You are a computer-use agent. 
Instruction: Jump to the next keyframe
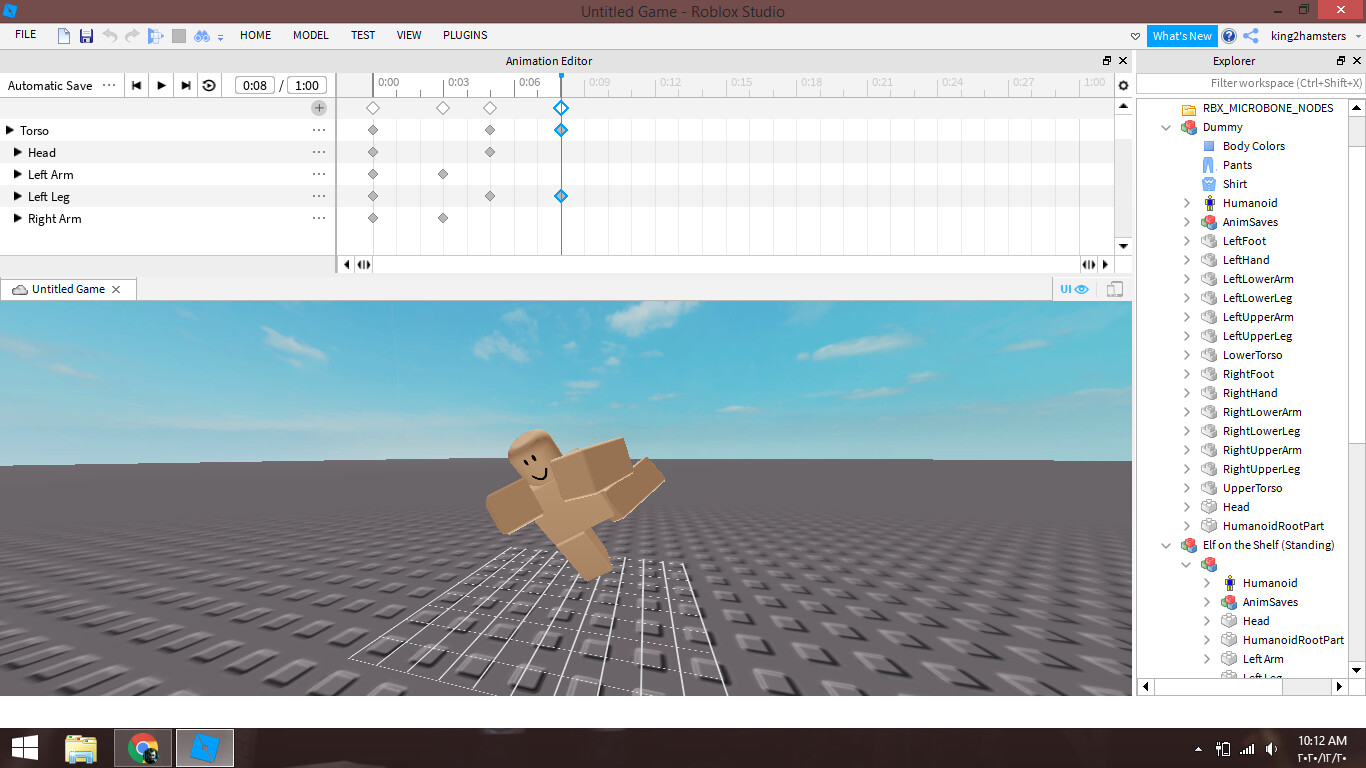[185, 85]
